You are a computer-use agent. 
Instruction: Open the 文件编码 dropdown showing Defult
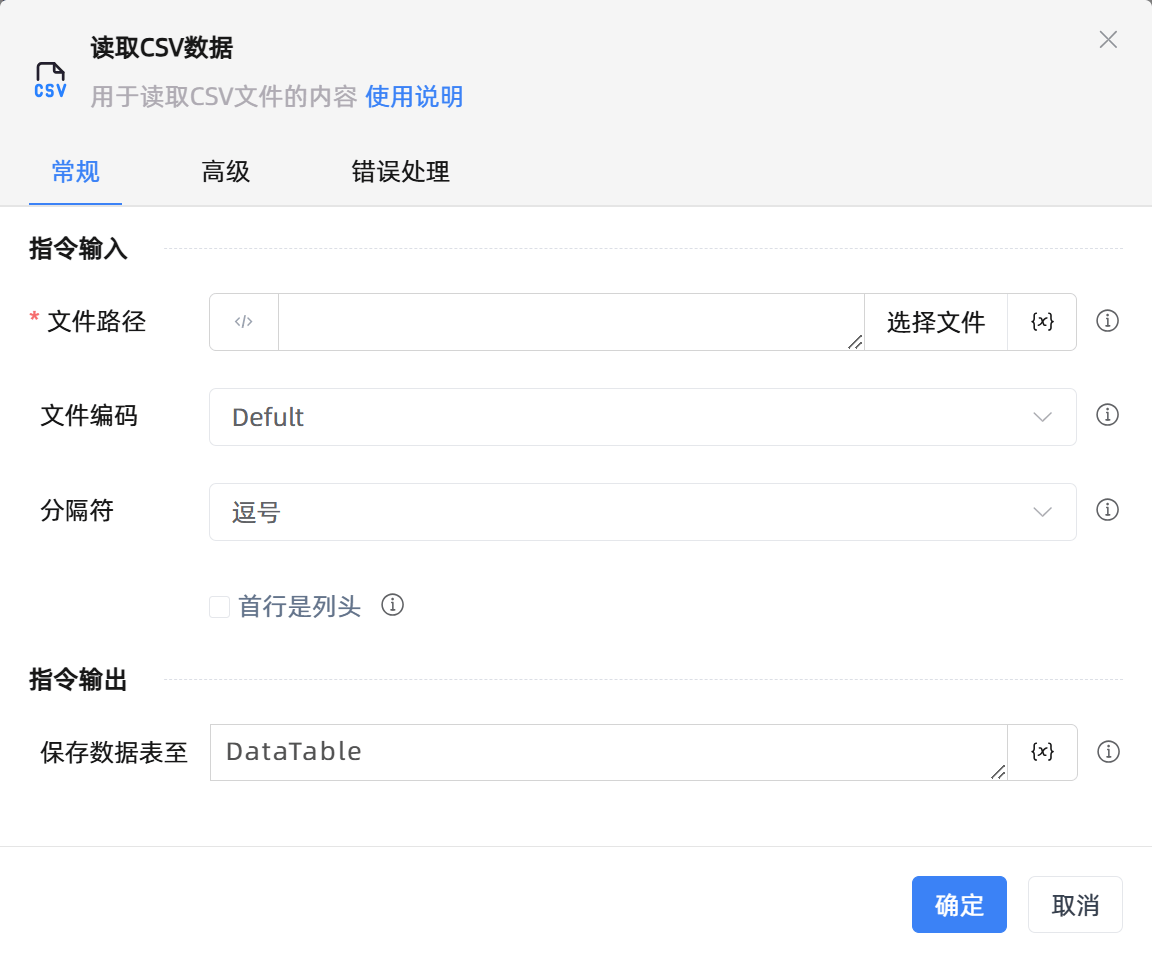pos(642,417)
